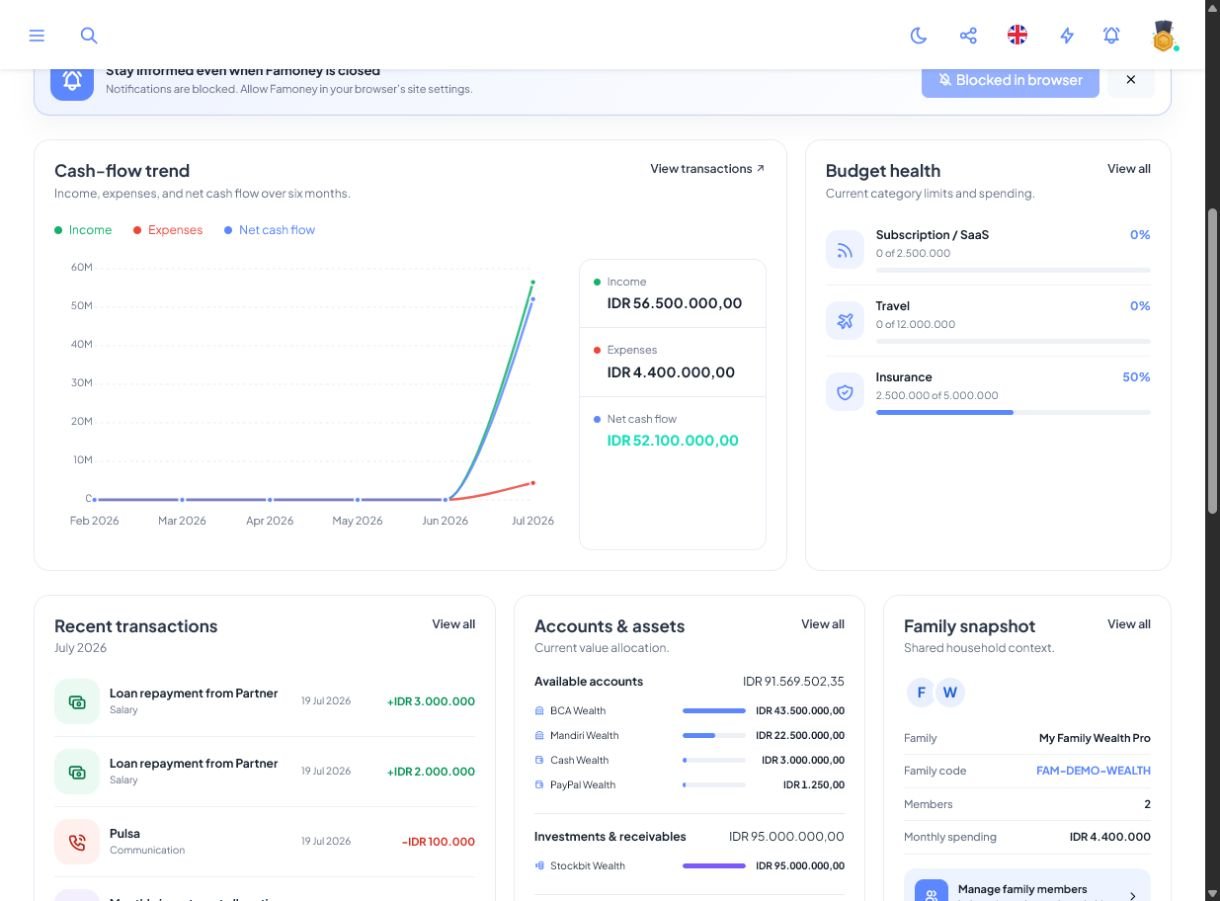Viewport: 1220px width, 901px height.
Task: Open View transactions link
Action: click(707, 169)
